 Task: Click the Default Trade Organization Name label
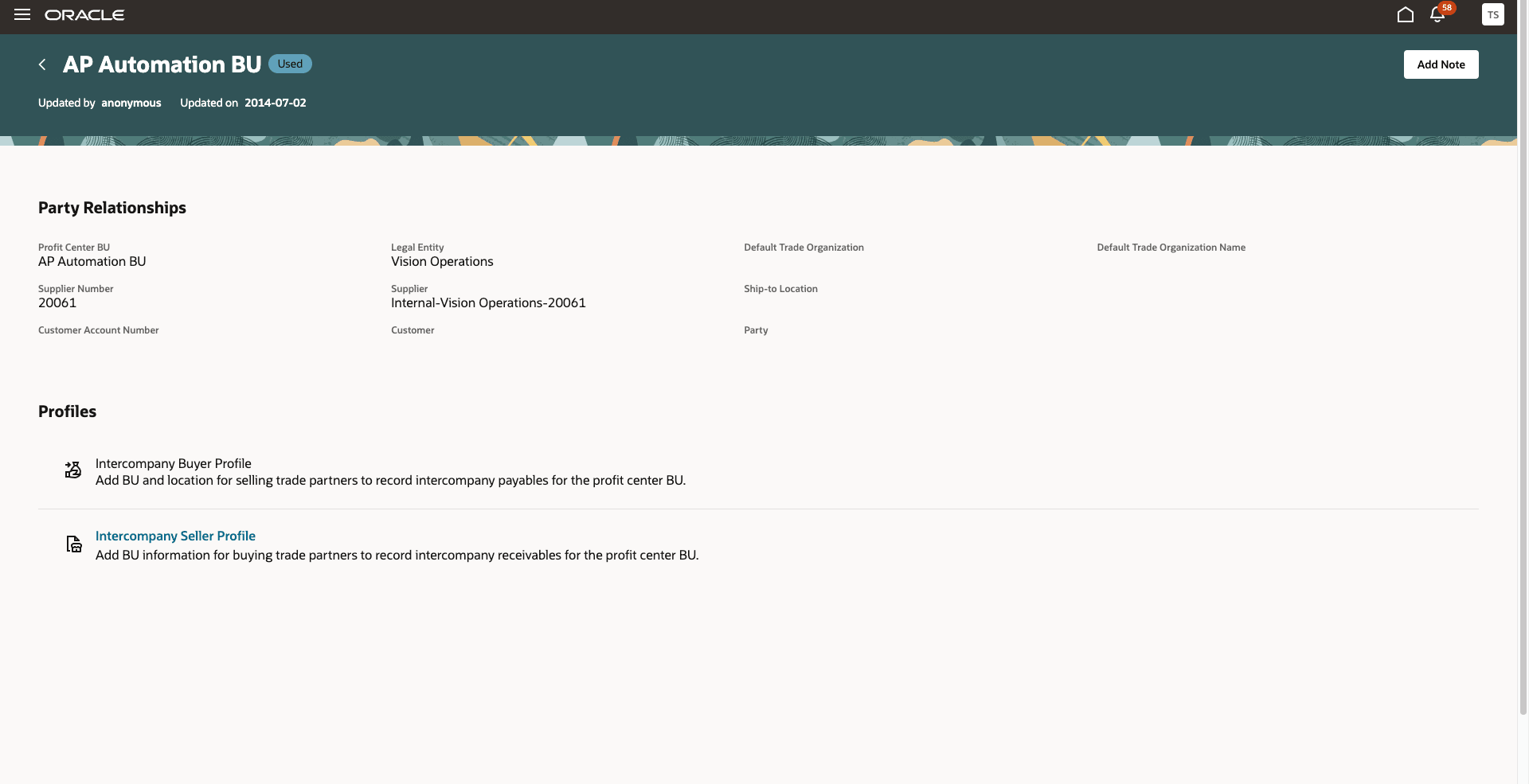1171,248
